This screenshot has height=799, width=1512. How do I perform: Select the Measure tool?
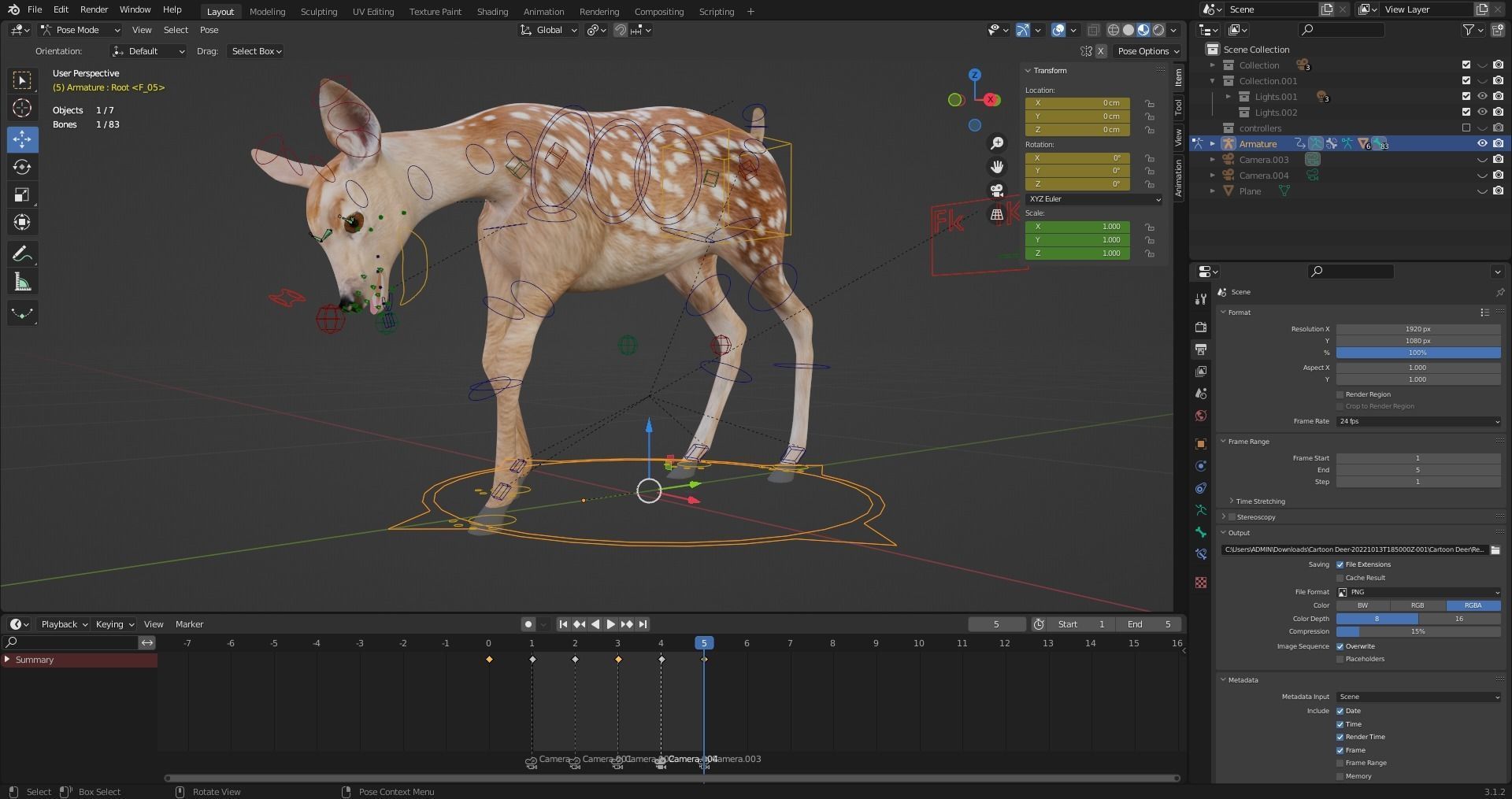22,282
